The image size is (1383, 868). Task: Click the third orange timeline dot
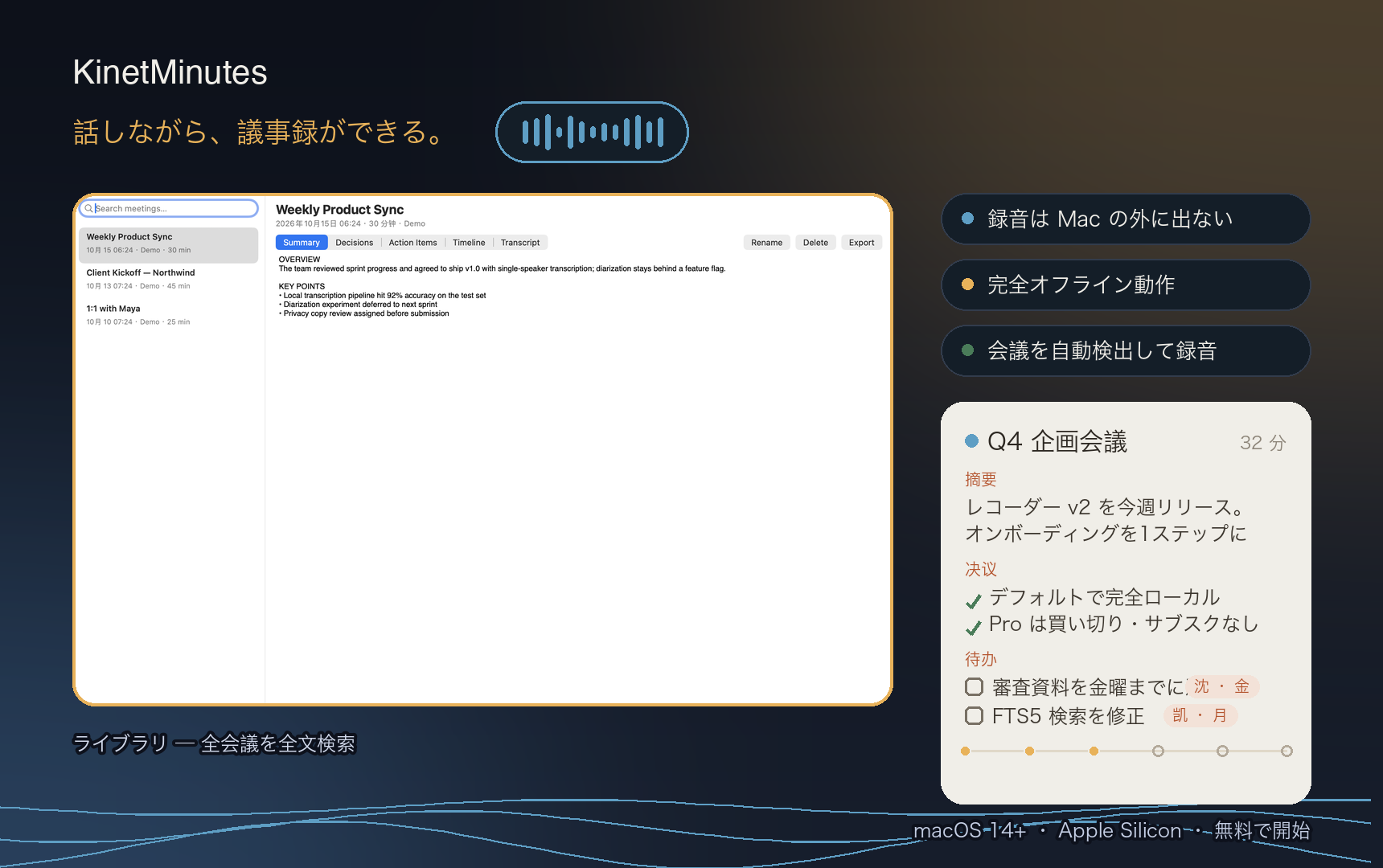(x=1094, y=751)
